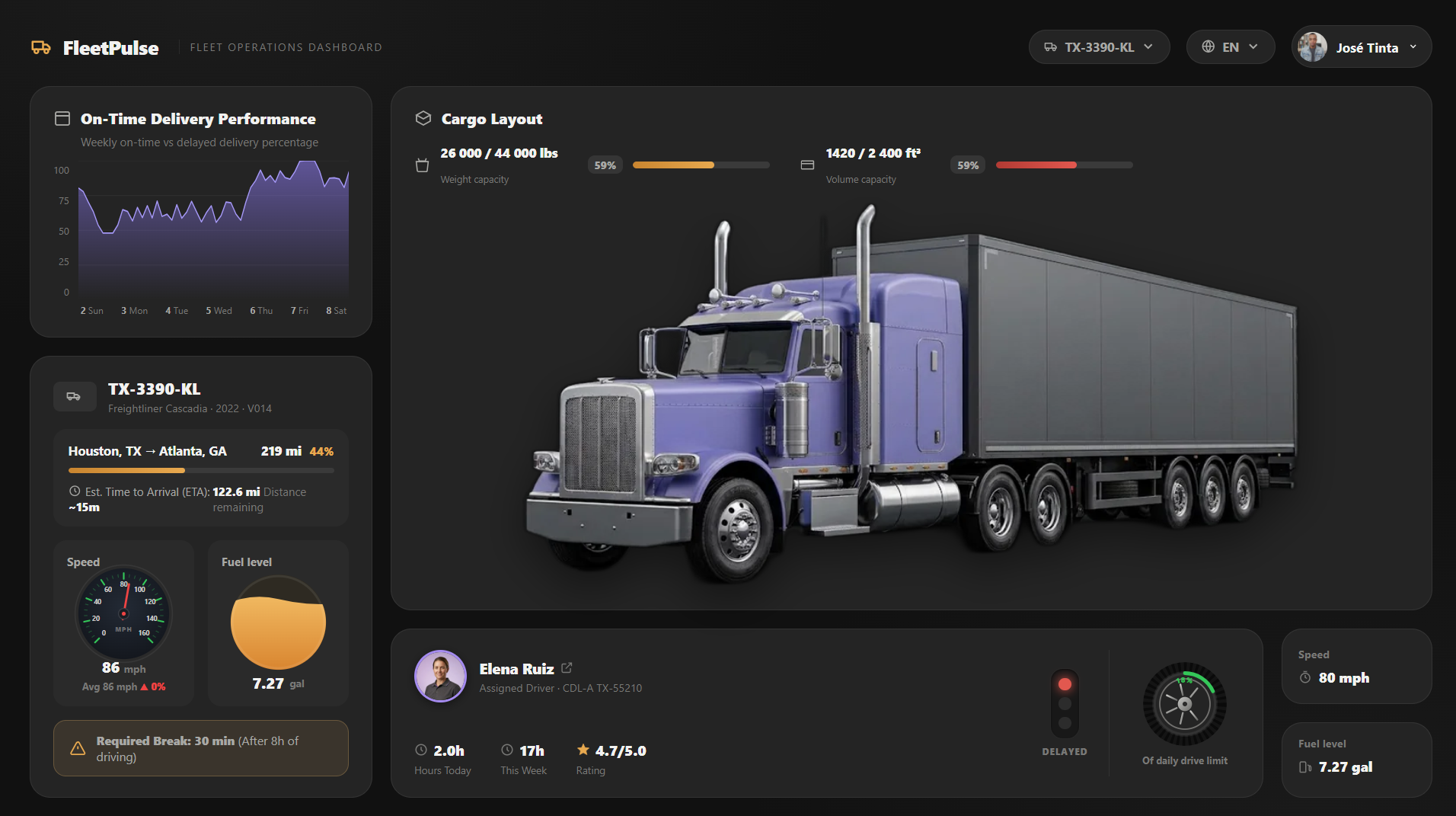Click the Cargo Layout box icon
The height and width of the screenshot is (816, 1456).
click(423, 118)
